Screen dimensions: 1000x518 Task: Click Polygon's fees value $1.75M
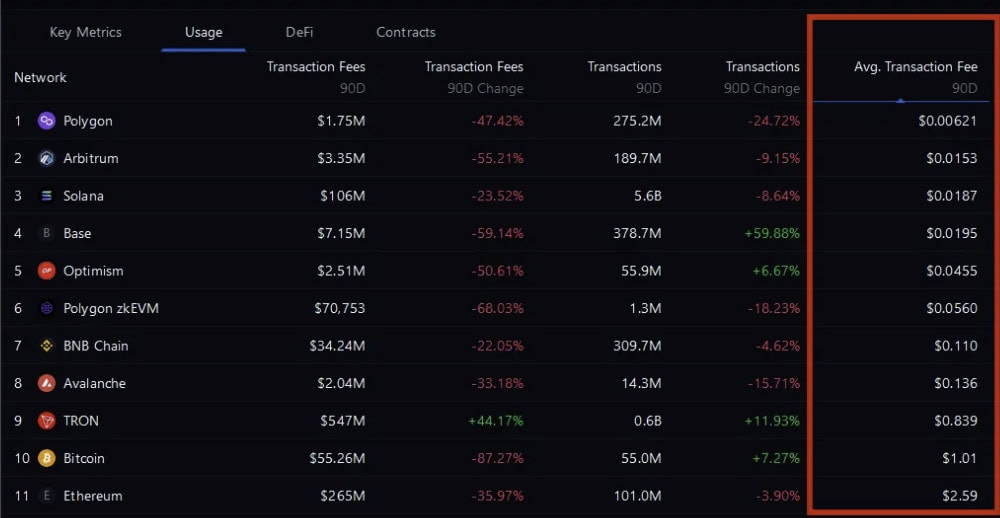341,121
